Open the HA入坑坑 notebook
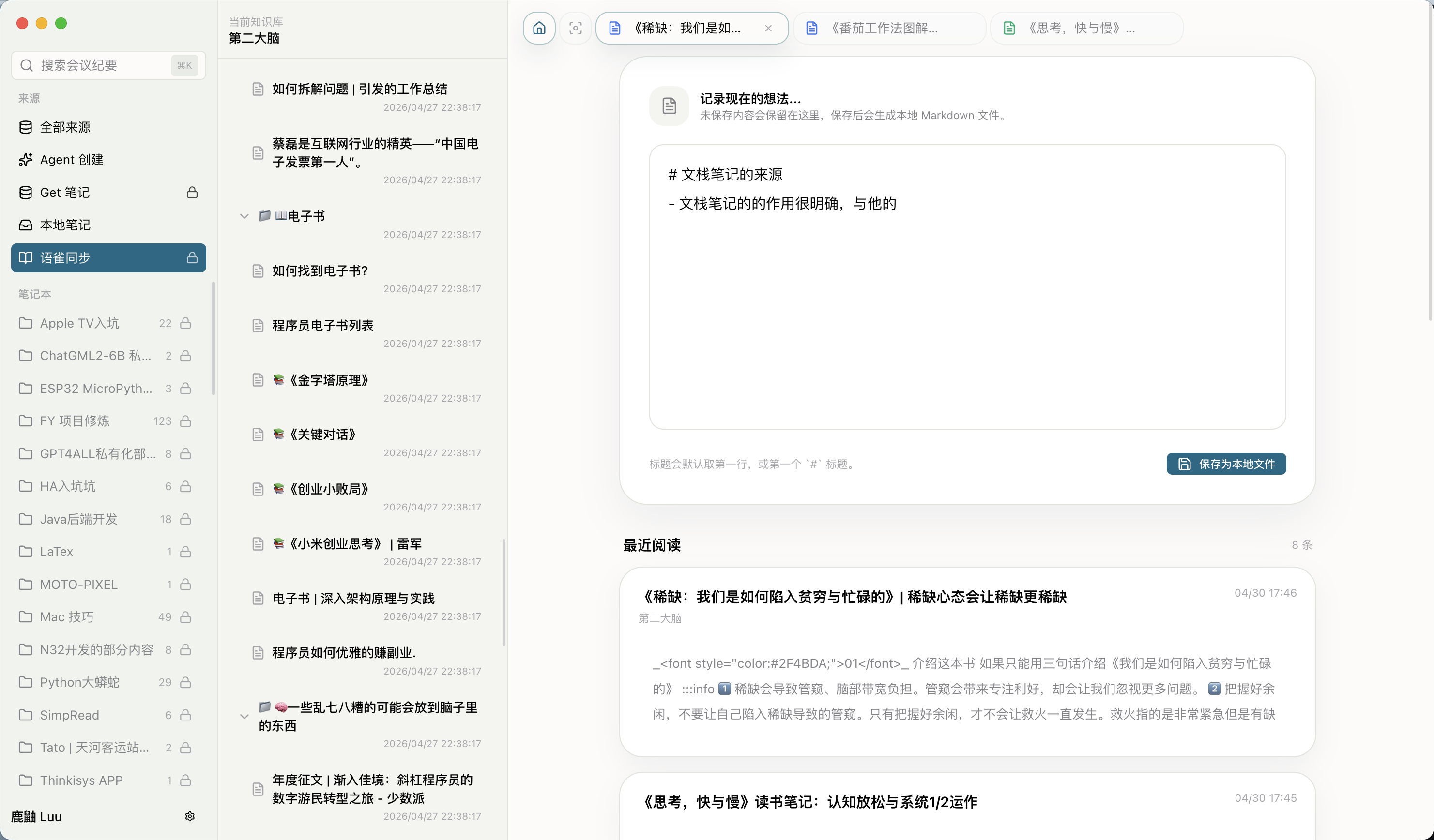The height and width of the screenshot is (840, 1434). [105, 486]
